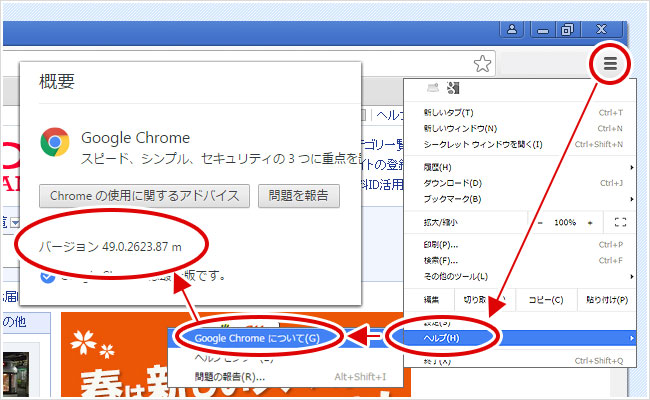The width and height of the screenshot is (650, 400).
Task: Click 貼り付け(P) in the edit row
Action: pyautogui.click(x=606, y=300)
